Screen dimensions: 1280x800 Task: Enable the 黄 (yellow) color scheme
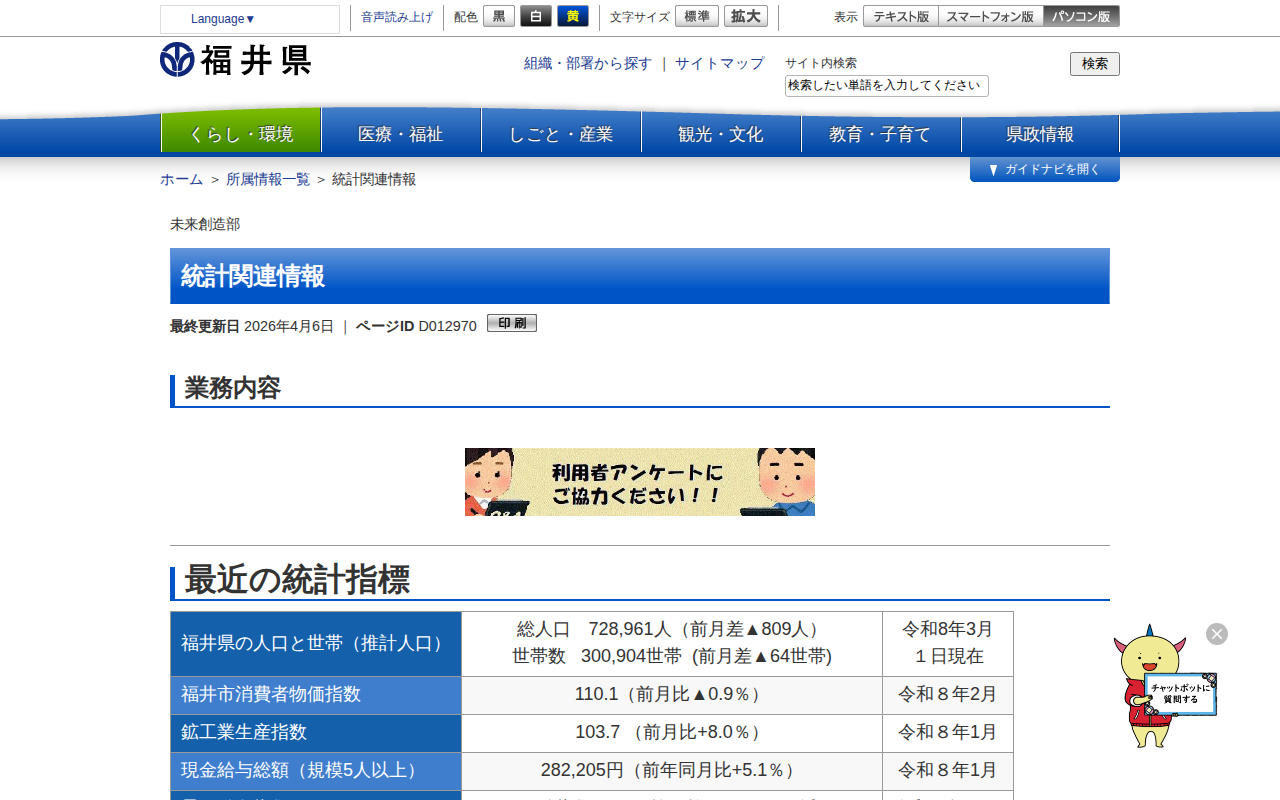(572, 16)
